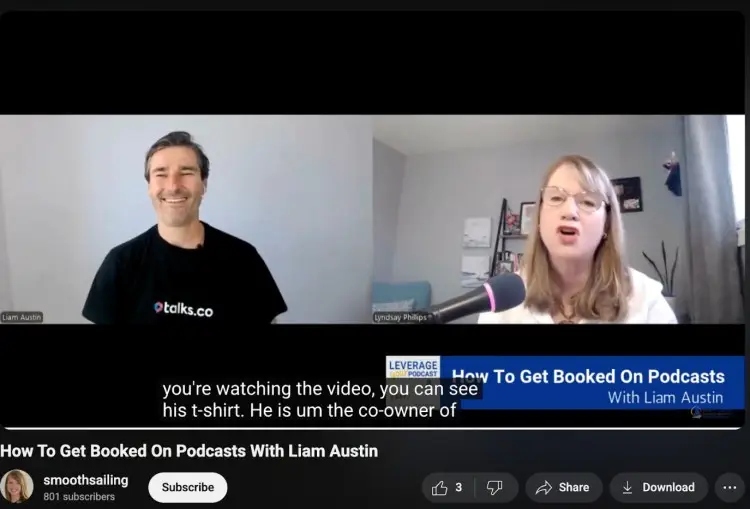Download the video

[658, 487]
